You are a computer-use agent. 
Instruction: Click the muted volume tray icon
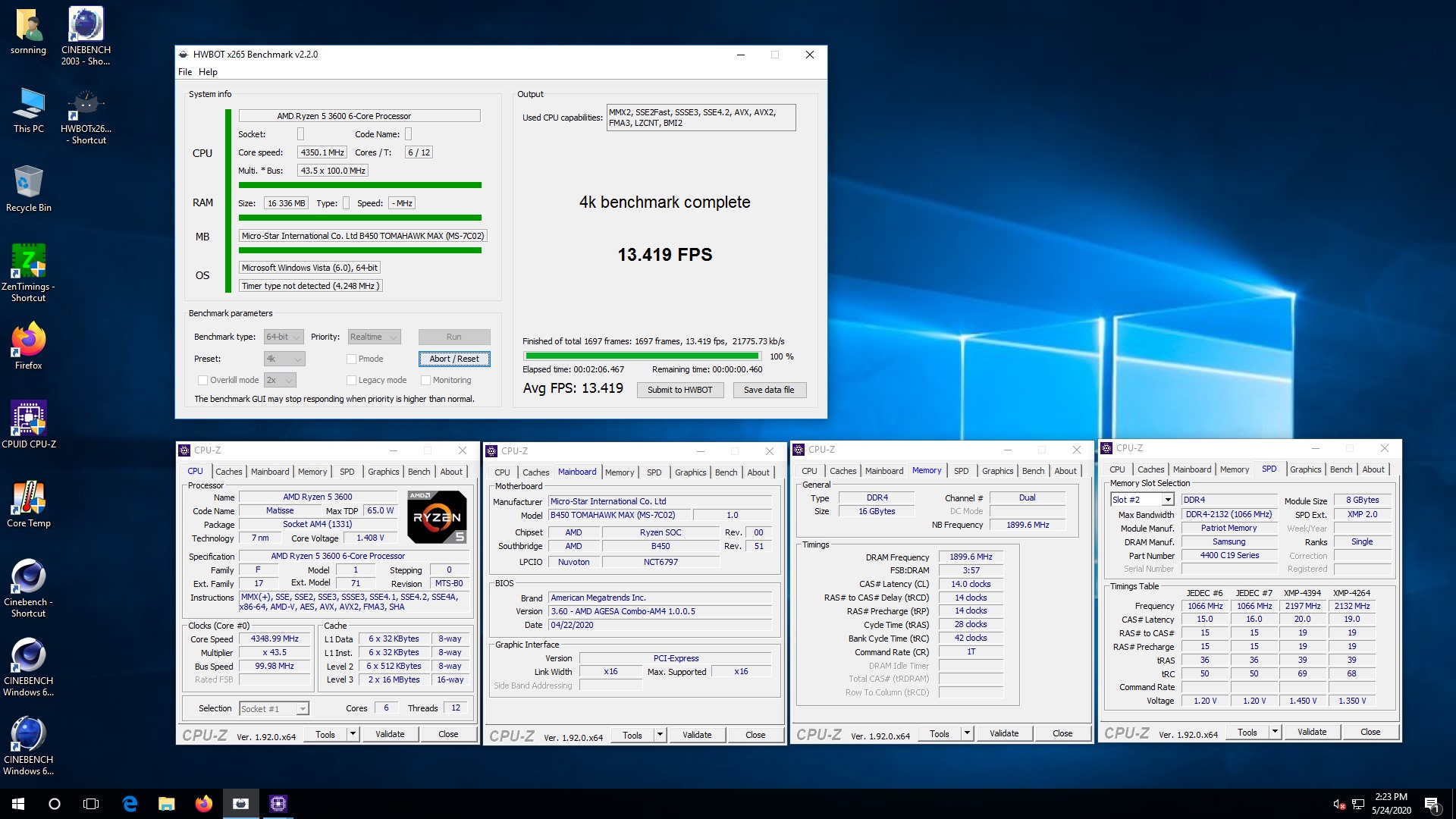pos(1339,804)
